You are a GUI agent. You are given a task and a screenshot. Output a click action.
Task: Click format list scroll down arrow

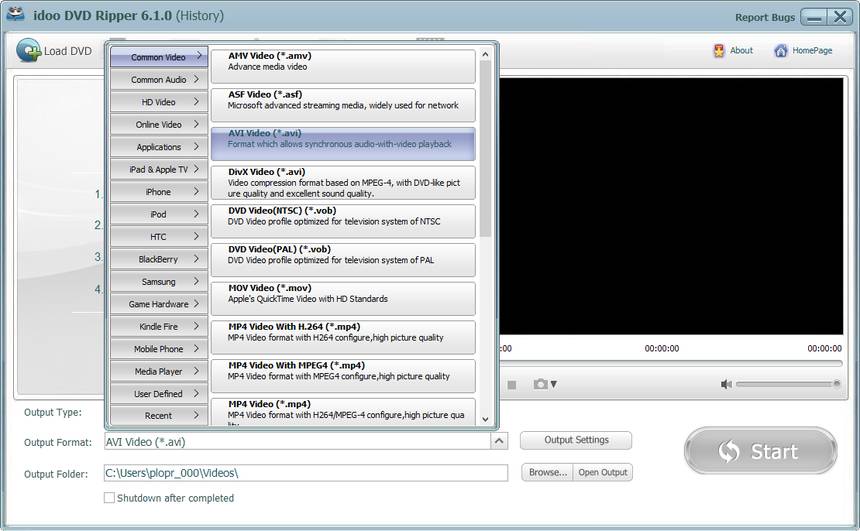[485, 419]
